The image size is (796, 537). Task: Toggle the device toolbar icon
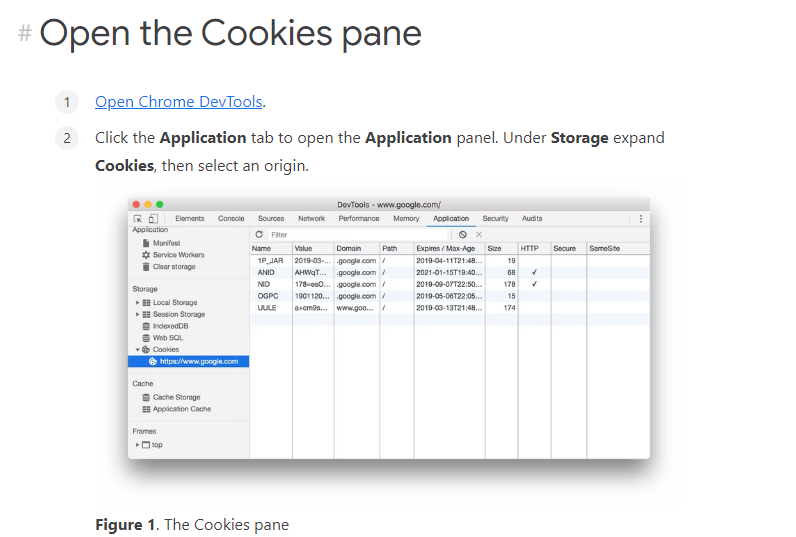coord(153,219)
